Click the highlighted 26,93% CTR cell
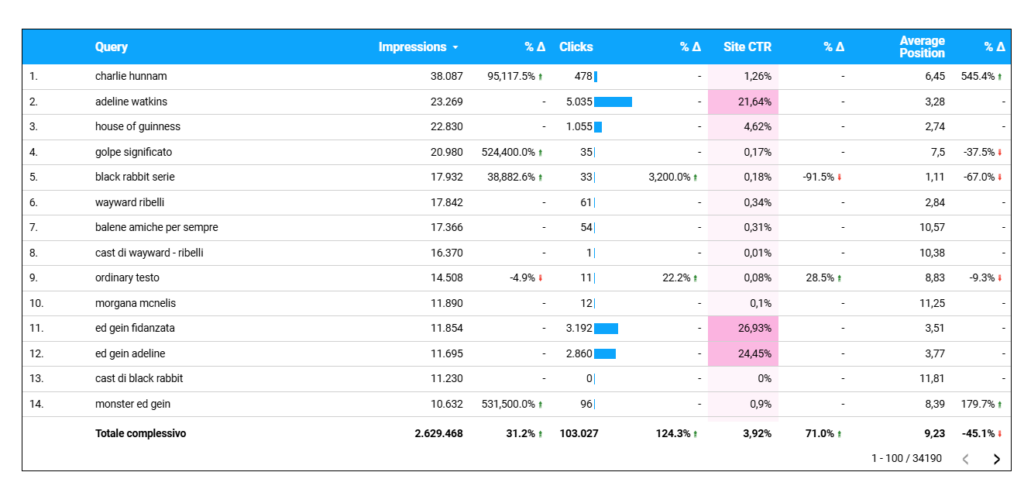Image resolution: width=1024 pixels, height=479 pixels. (x=743, y=328)
